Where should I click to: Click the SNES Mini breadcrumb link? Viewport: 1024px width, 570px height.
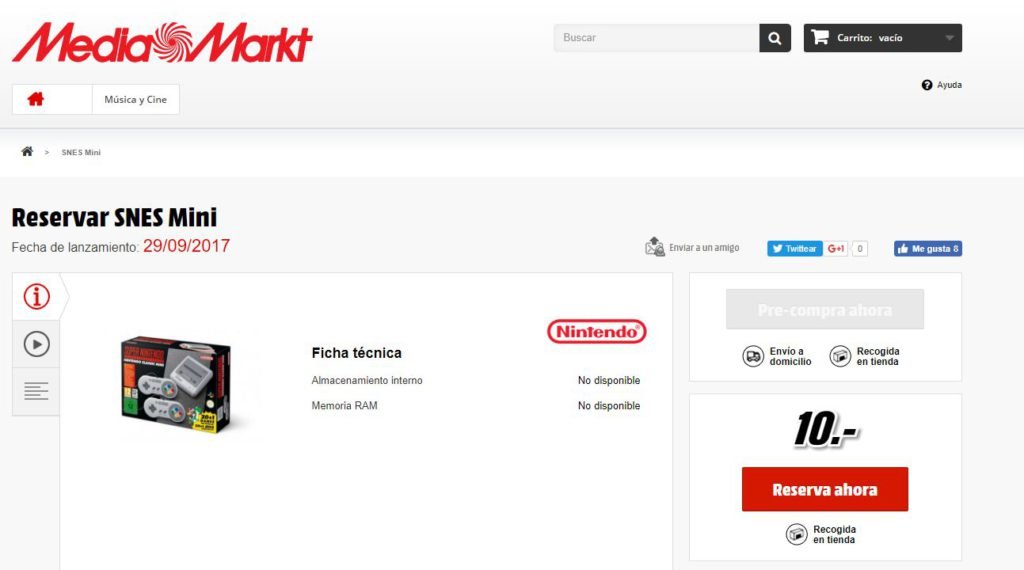81,152
